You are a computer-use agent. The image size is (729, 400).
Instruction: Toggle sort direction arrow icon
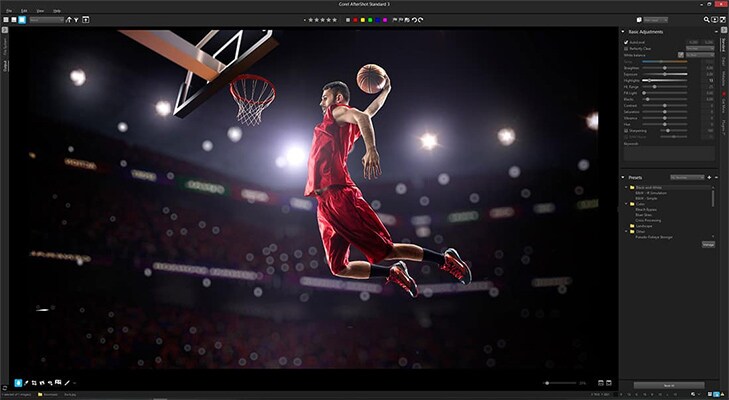point(69,20)
